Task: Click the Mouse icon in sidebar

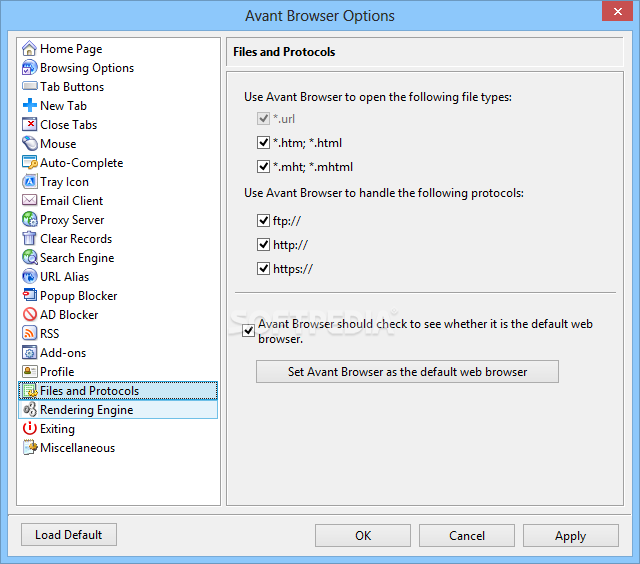Action: (x=29, y=144)
